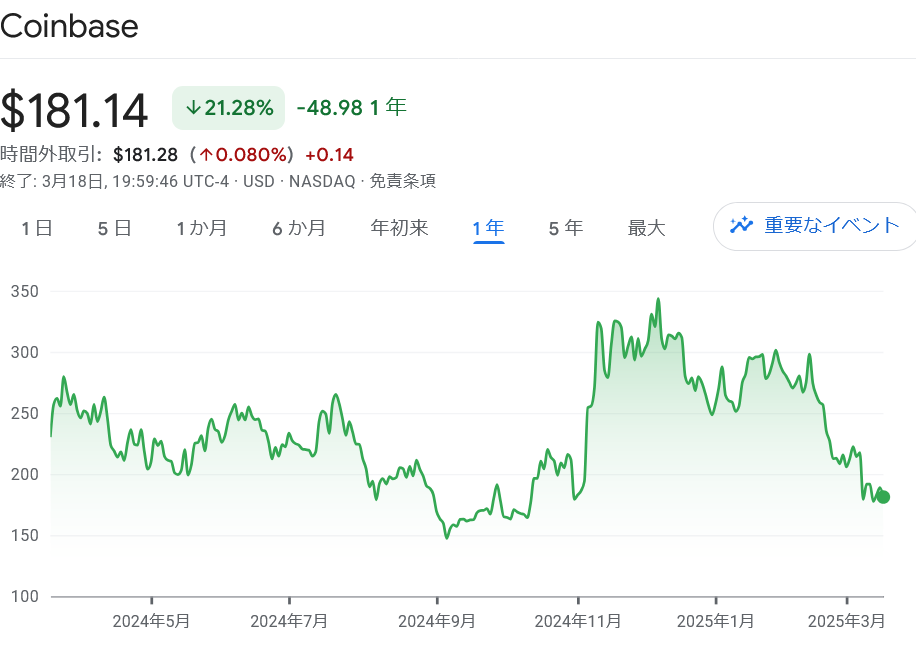Viewport: 916px width, 654px height.
Task: Click the 2024年11月 x-axis label
Action: pyautogui.click(x=578, y=621)
